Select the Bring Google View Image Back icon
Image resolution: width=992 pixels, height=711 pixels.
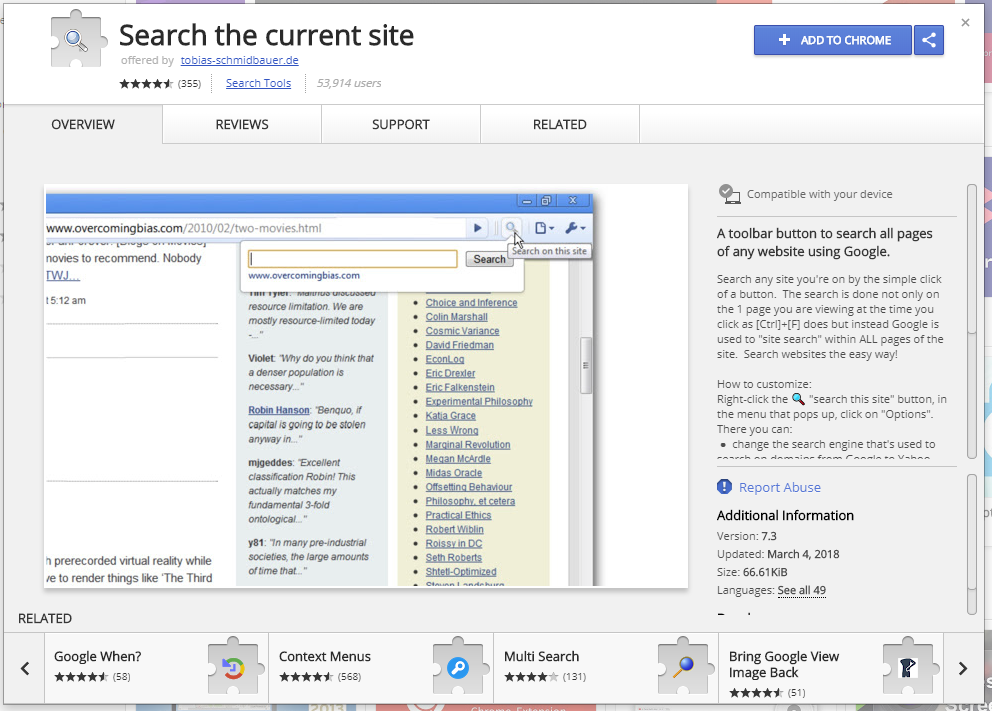[x=908, y=668]
